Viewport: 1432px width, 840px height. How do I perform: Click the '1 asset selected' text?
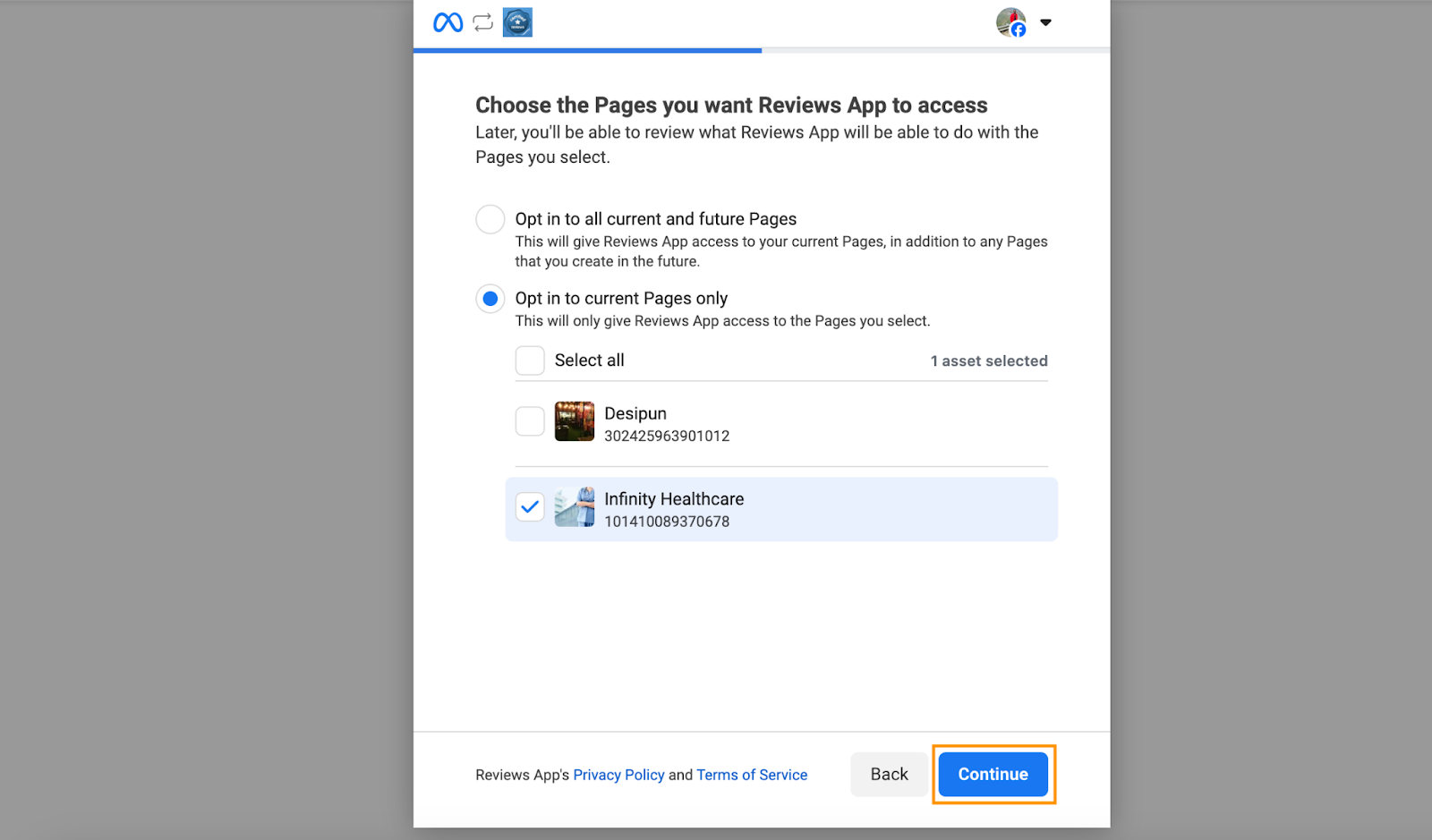point(989,361)
